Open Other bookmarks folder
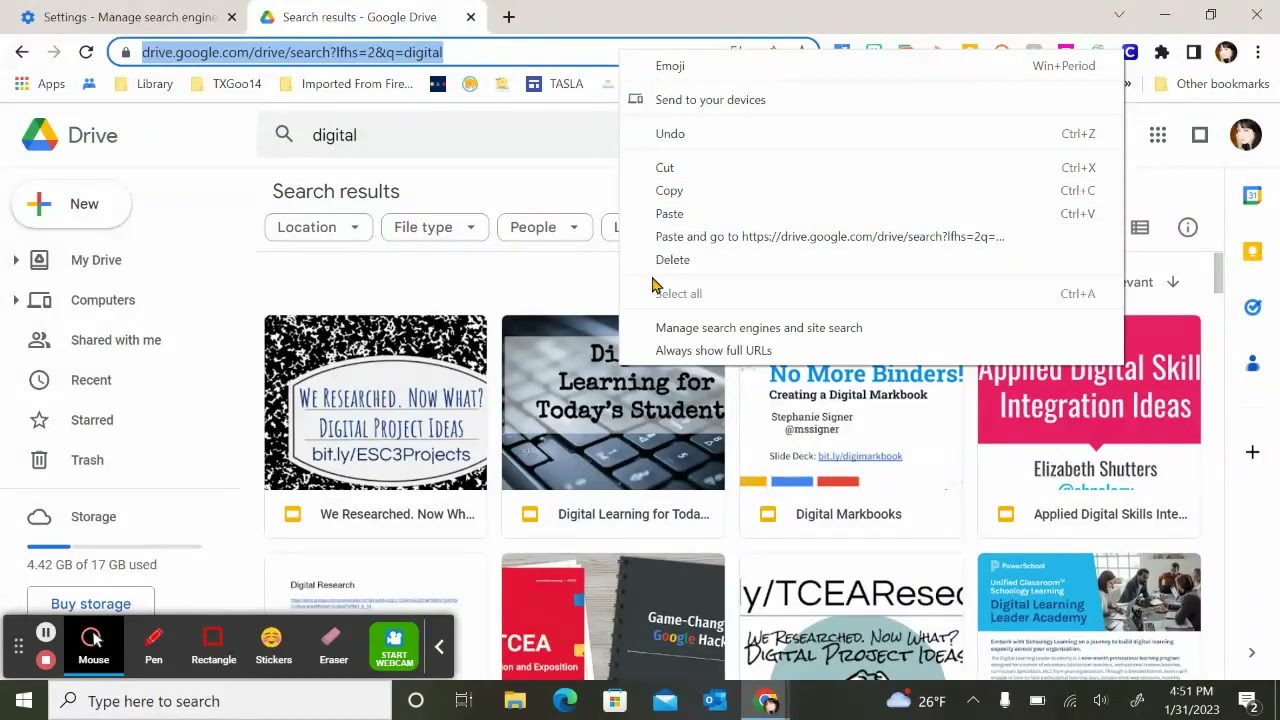 click(1211, 84)
